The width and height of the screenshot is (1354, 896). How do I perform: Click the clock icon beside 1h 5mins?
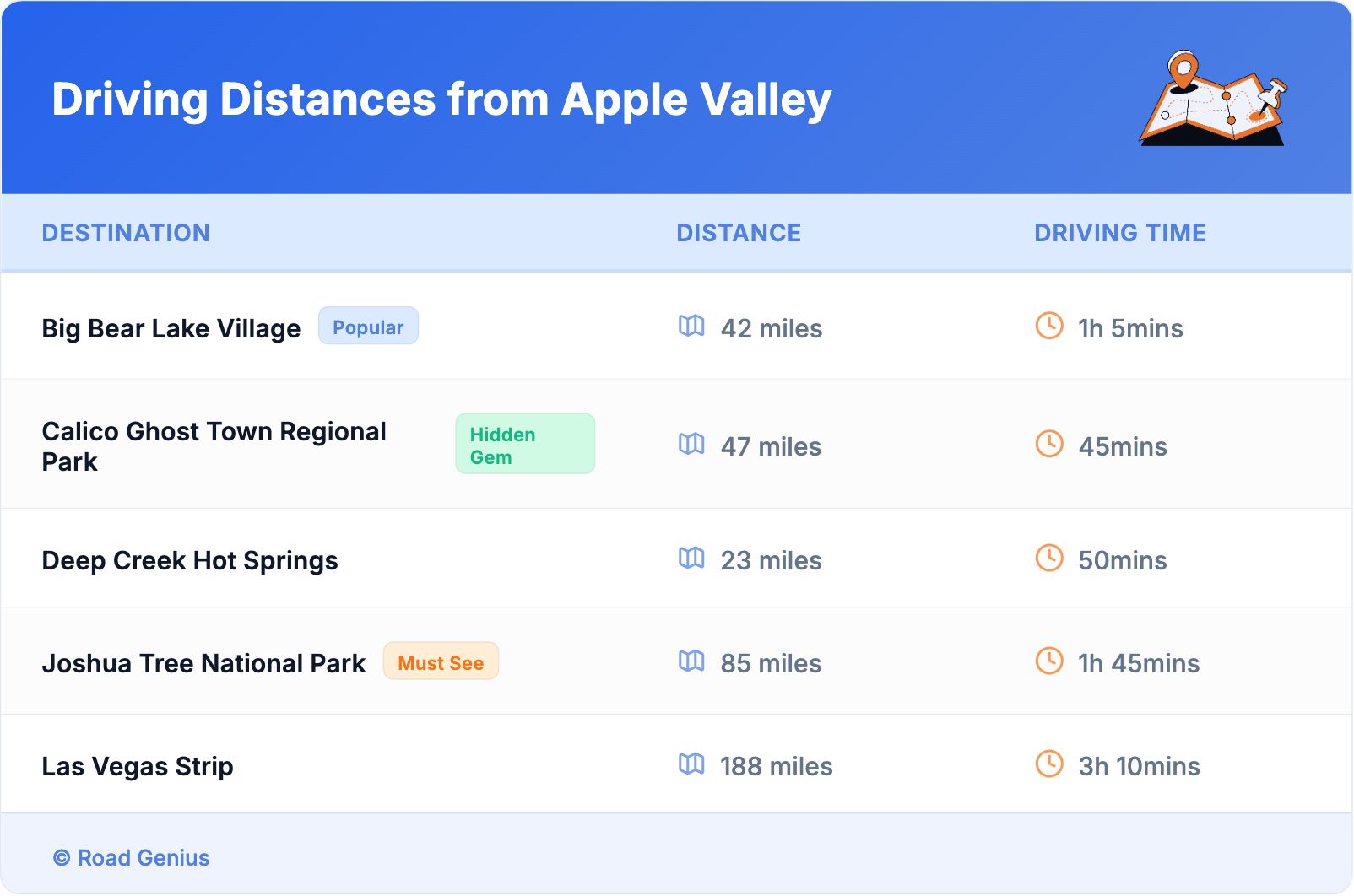point(1049,326)
